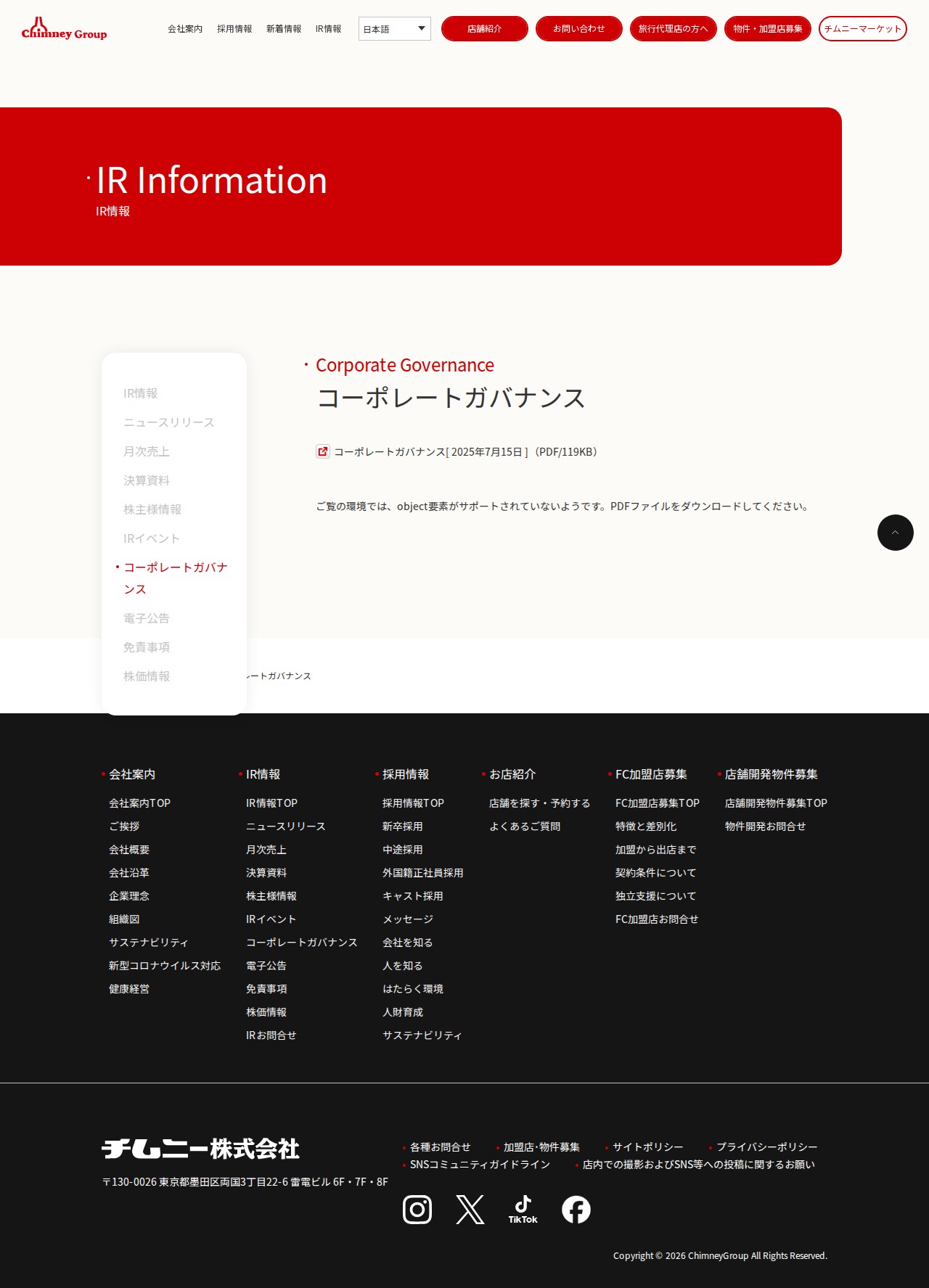Open footer link はたらく環境
Image resolution: width=929 pixels, height=1288 pixels.
pos(413,989)
